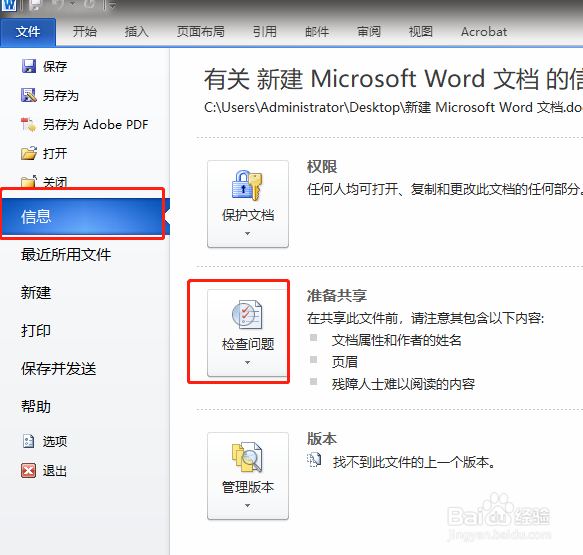Click the Manage Versions magnifier icon
This screenshot has height=555, width=583.
[247, 457]
